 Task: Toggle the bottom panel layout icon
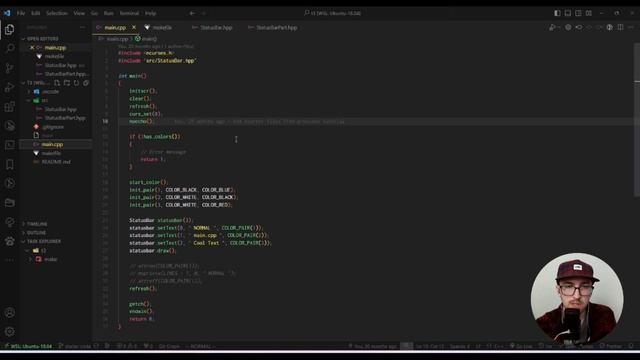(568, 13)
